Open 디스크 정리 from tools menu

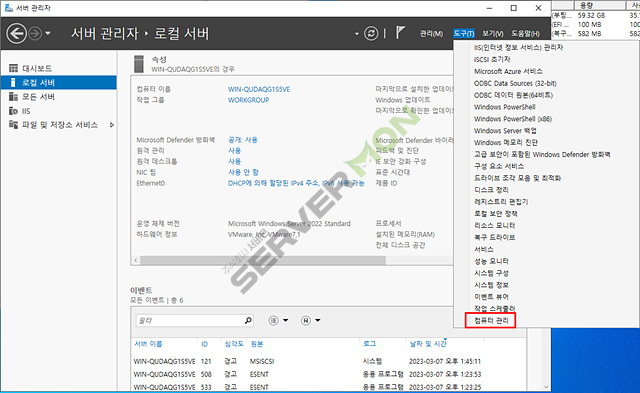pos(491,190)
